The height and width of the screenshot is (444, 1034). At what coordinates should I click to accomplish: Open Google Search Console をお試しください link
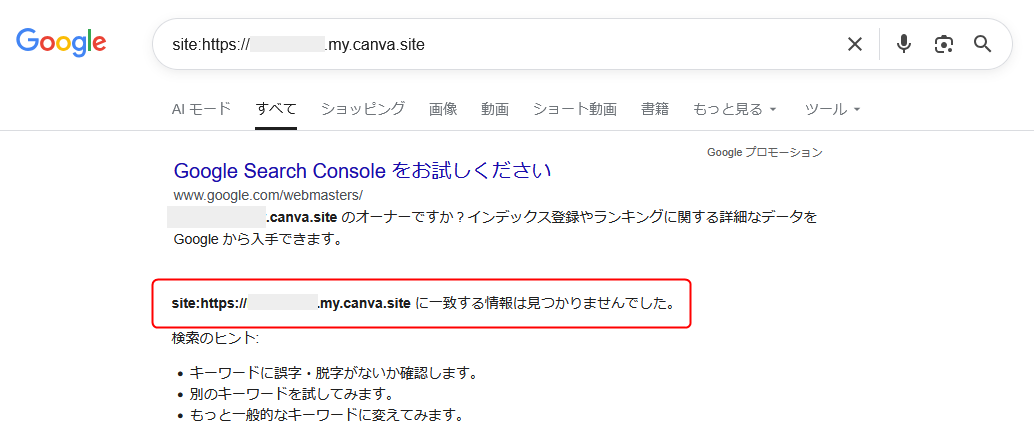362,170
